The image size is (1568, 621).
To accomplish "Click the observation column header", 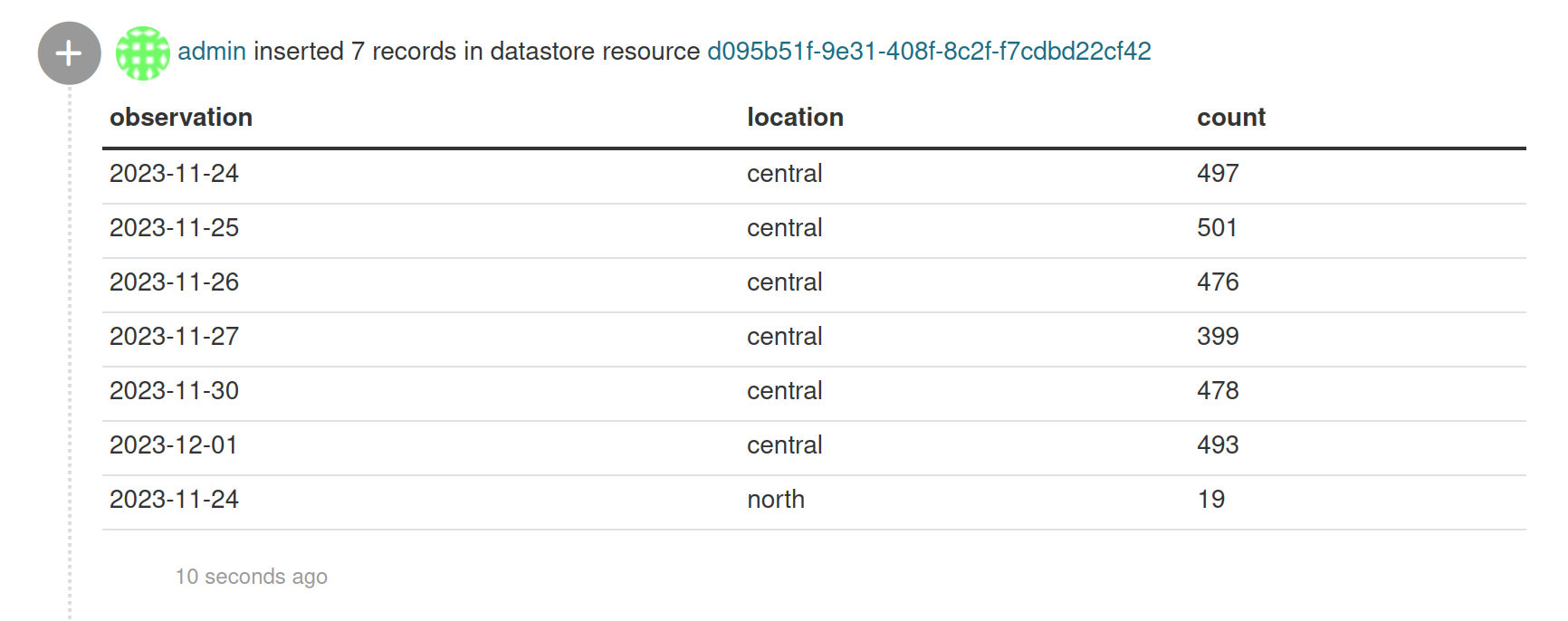I will pos(181,118).
